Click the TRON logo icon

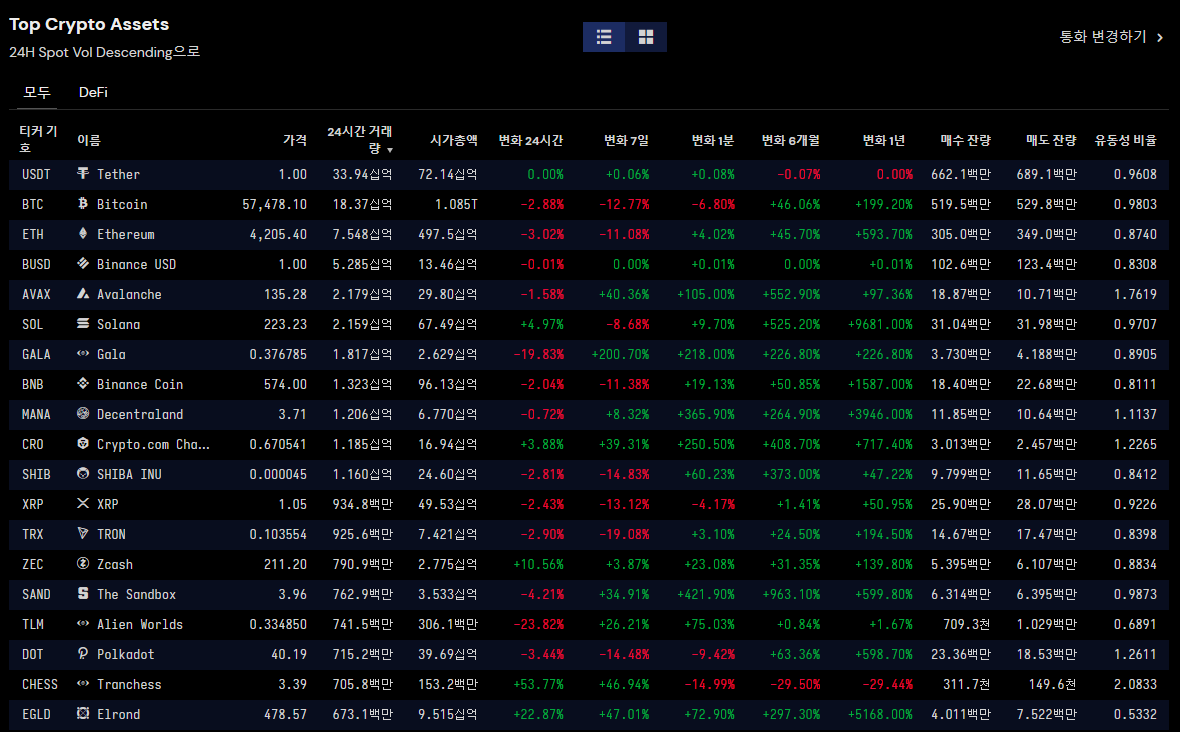point(83,534)
